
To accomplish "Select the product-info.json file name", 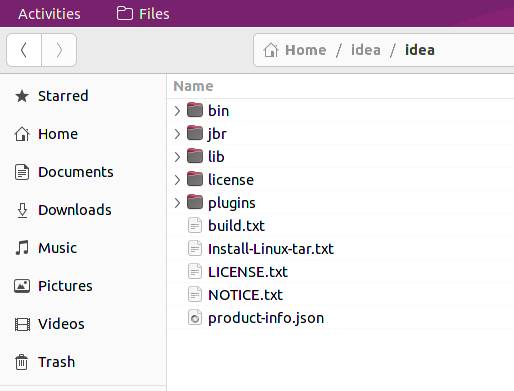I will tap(266, 318).
